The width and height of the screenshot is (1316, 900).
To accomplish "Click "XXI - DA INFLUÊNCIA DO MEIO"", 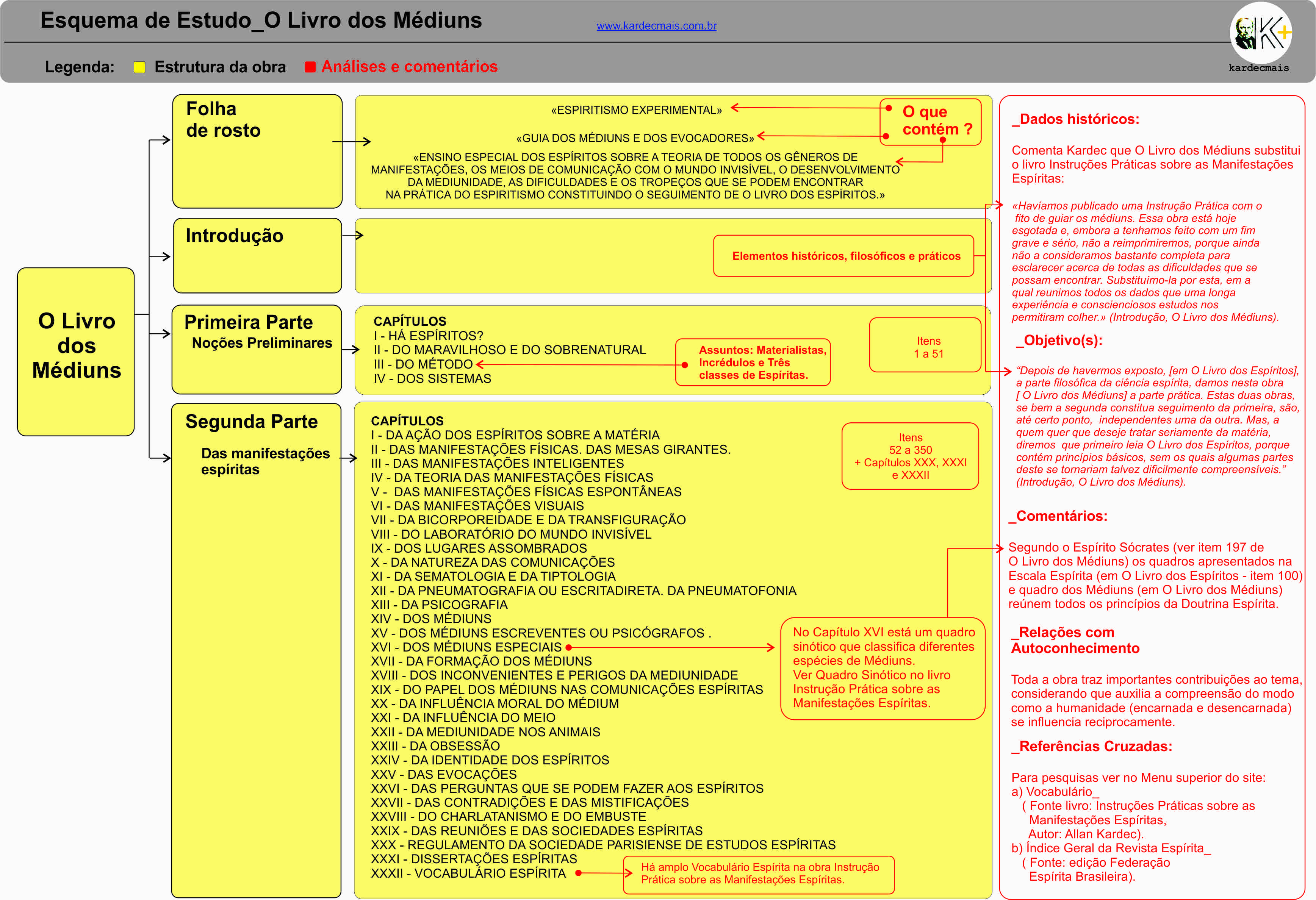I will 463,718.
